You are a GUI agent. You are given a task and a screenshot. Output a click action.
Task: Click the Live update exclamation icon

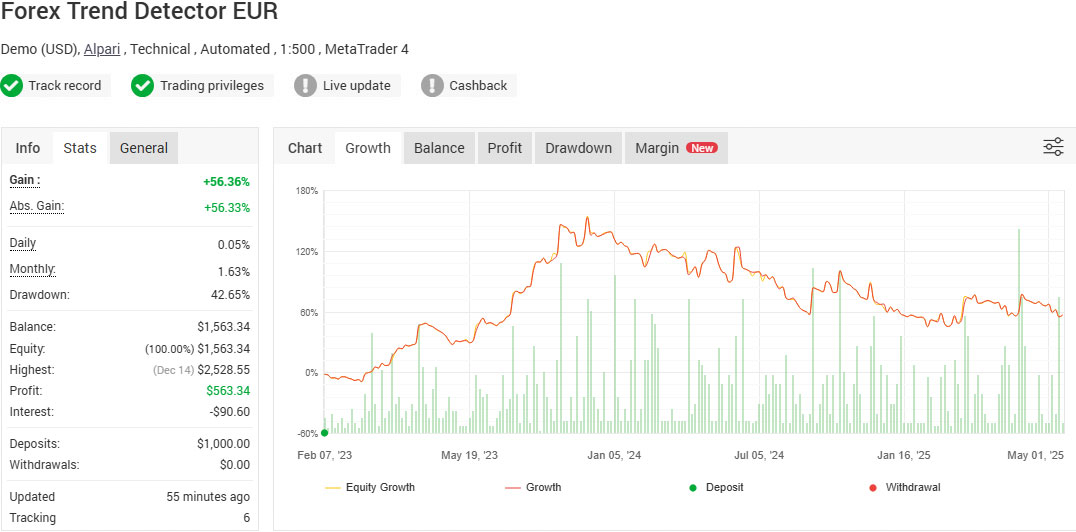[305, 86]
